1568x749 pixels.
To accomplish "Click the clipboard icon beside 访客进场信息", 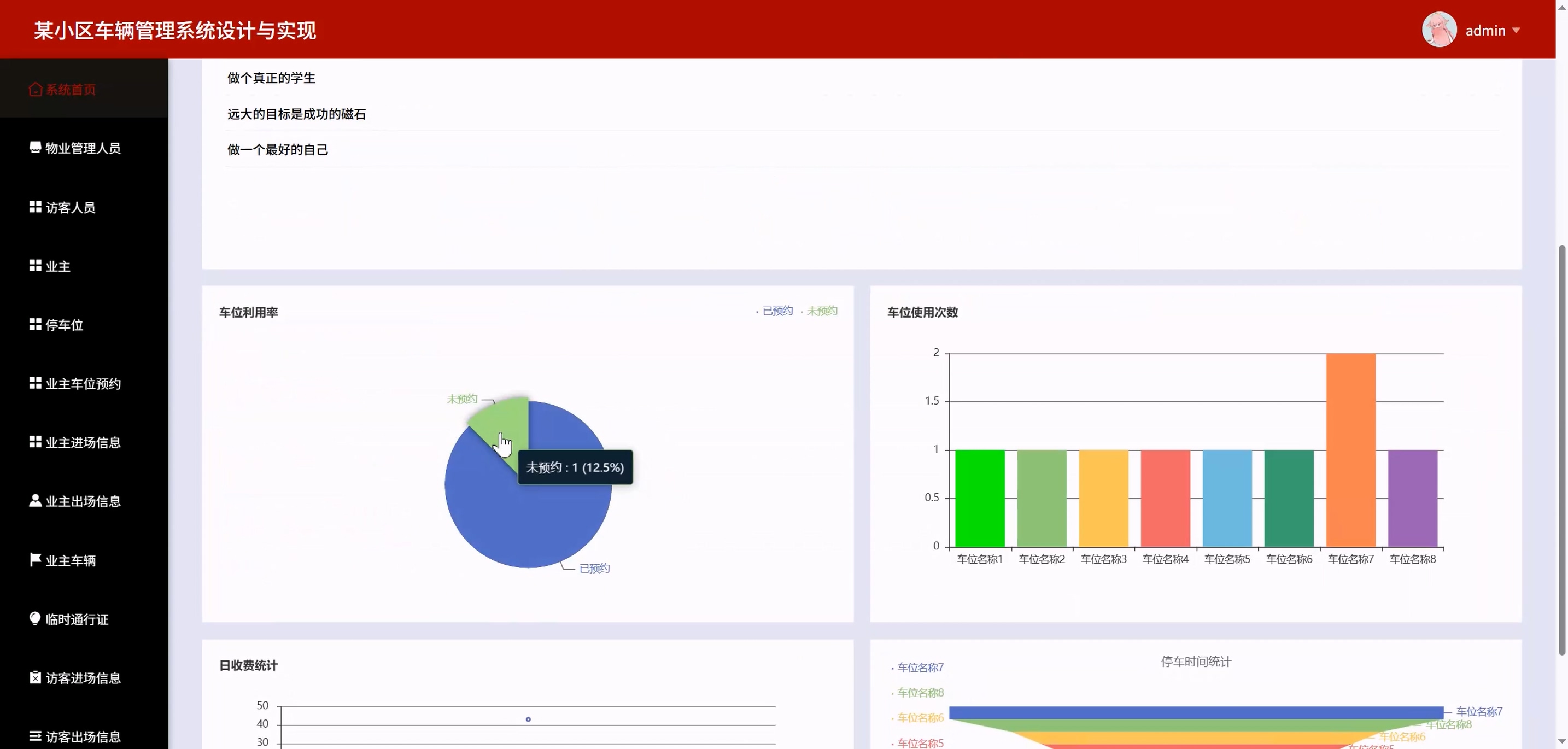I will tap(36, 677).
